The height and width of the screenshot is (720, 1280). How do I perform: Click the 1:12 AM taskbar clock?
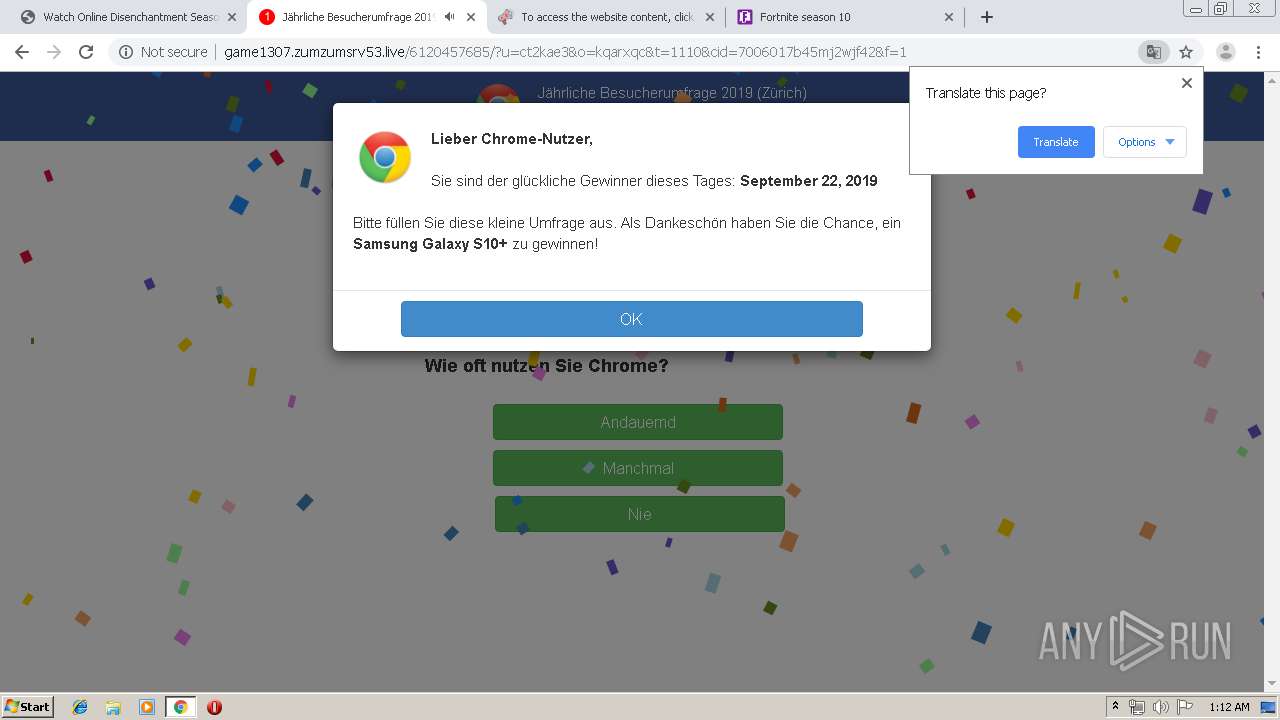click(x=1229, y=707)
